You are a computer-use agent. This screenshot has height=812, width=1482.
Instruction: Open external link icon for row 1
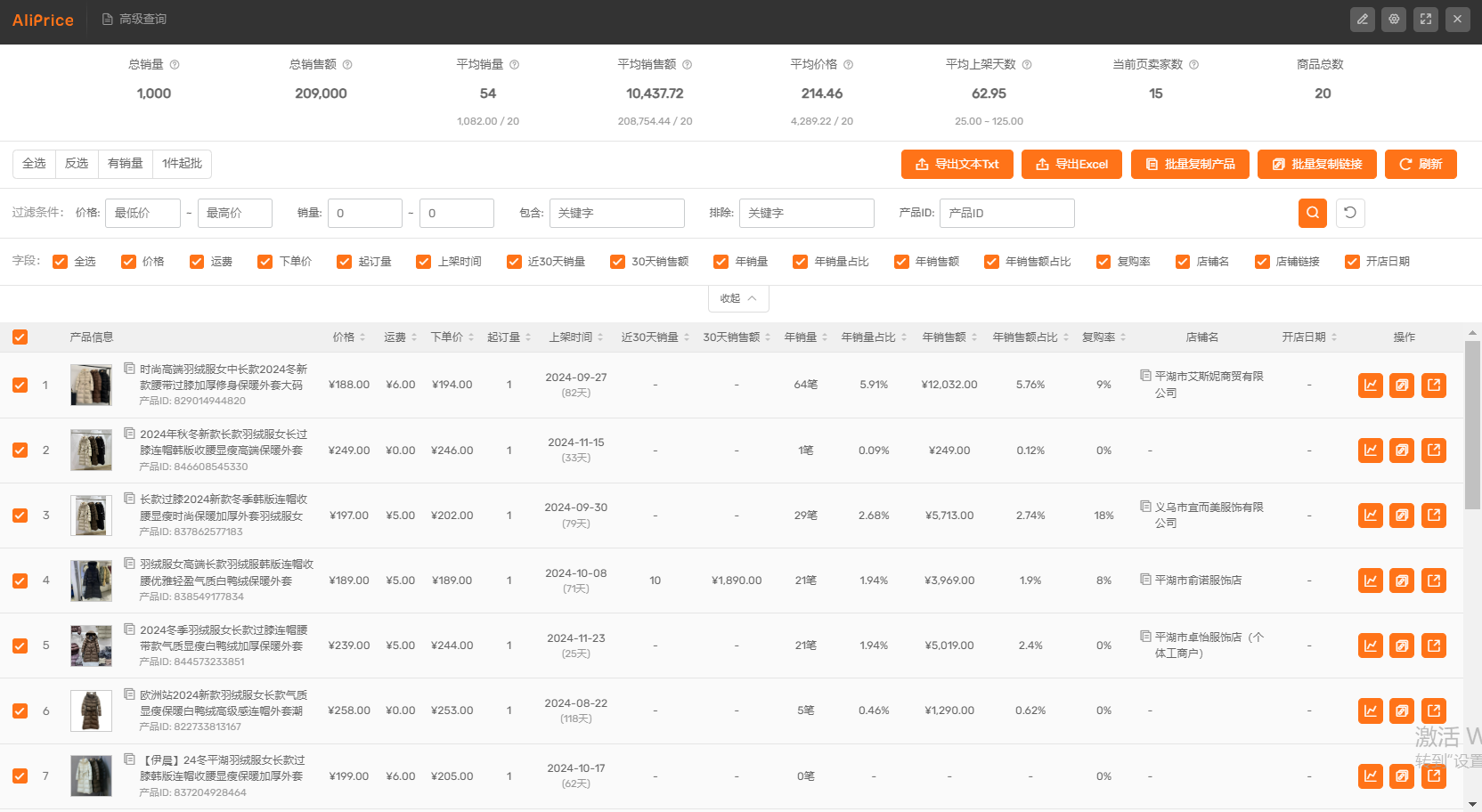click(1434, 386)
